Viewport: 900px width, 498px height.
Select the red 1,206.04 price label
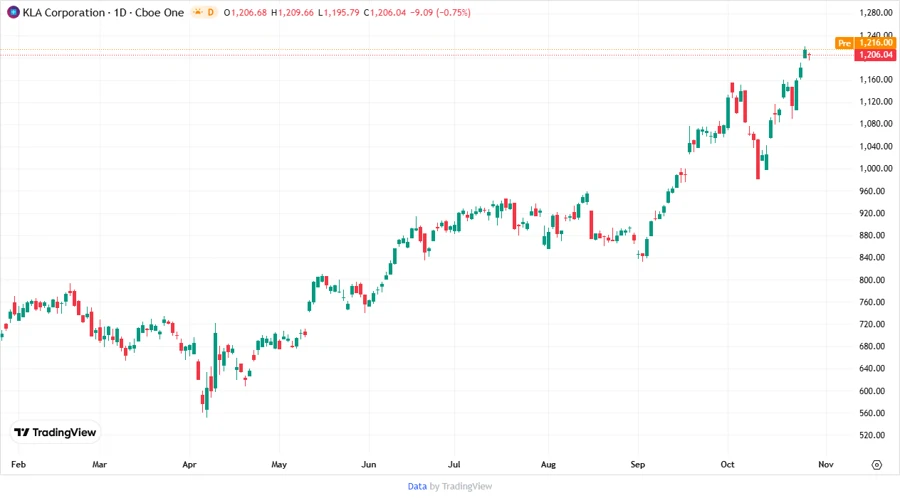tap(875, 55)
